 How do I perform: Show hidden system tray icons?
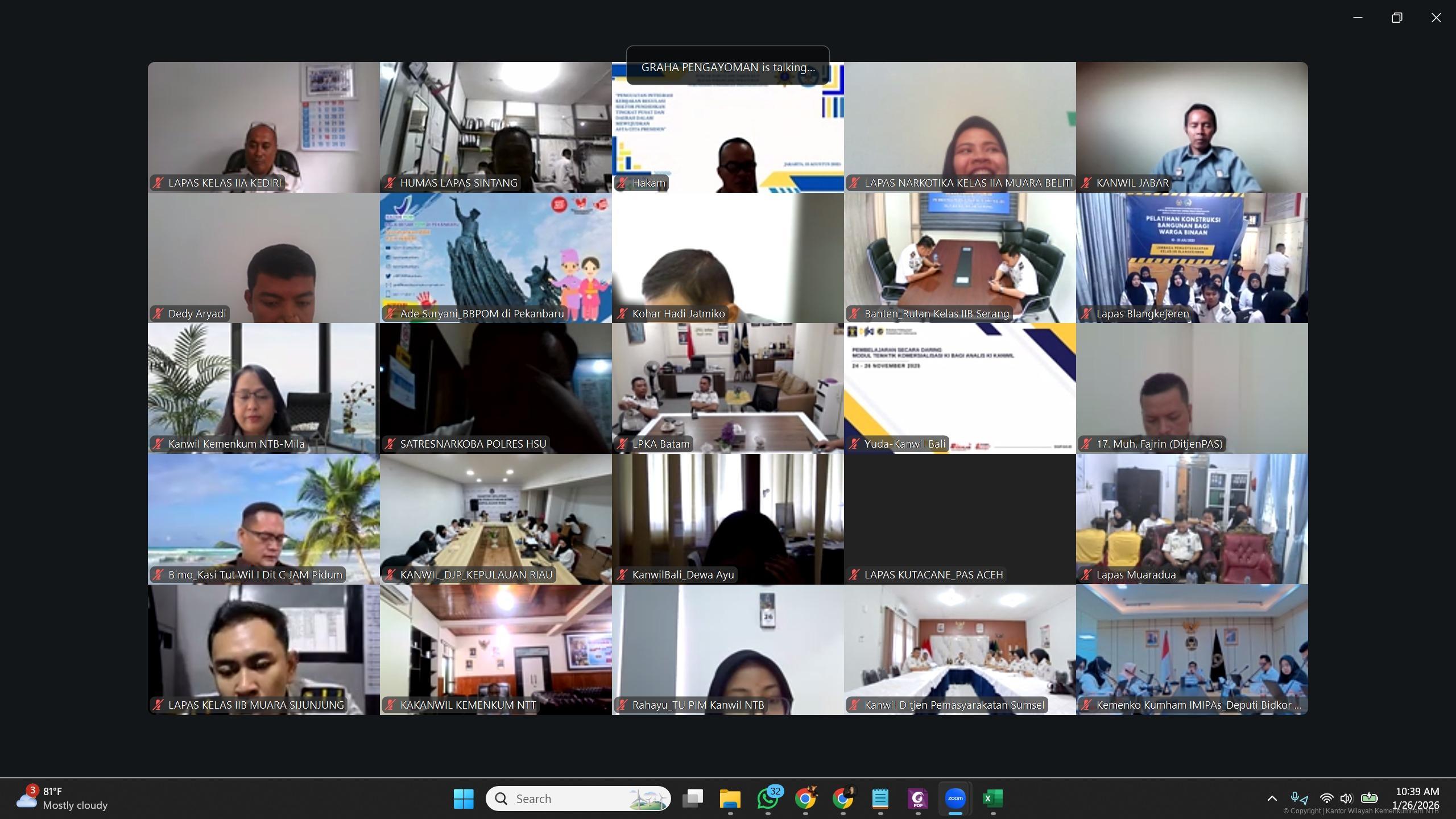coord(1272,799)
